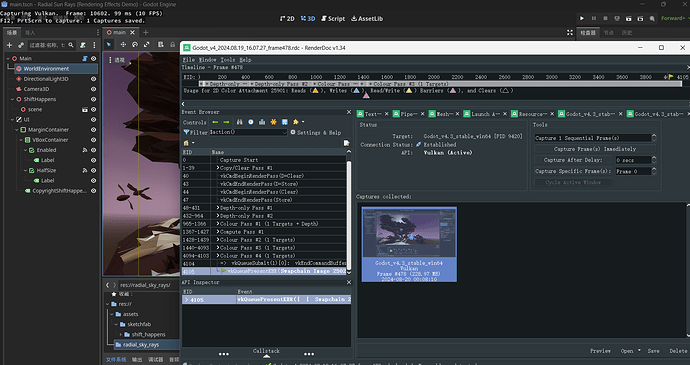This screenshot has width=690, height=365.
Task: Select the Godot frame #478 capture thumbnail
Action: point(409,244)
